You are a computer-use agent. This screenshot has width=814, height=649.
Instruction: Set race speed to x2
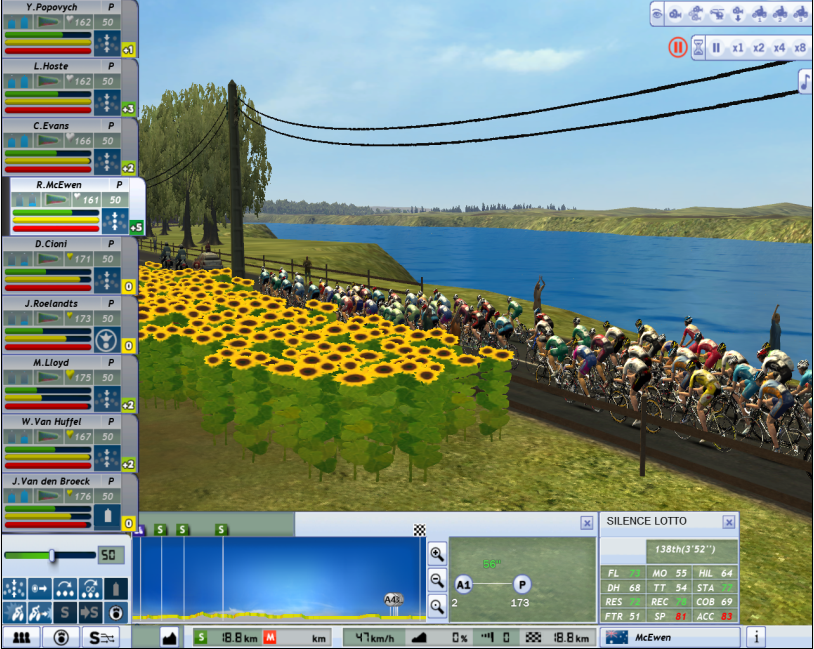click(x=758, y=48)
